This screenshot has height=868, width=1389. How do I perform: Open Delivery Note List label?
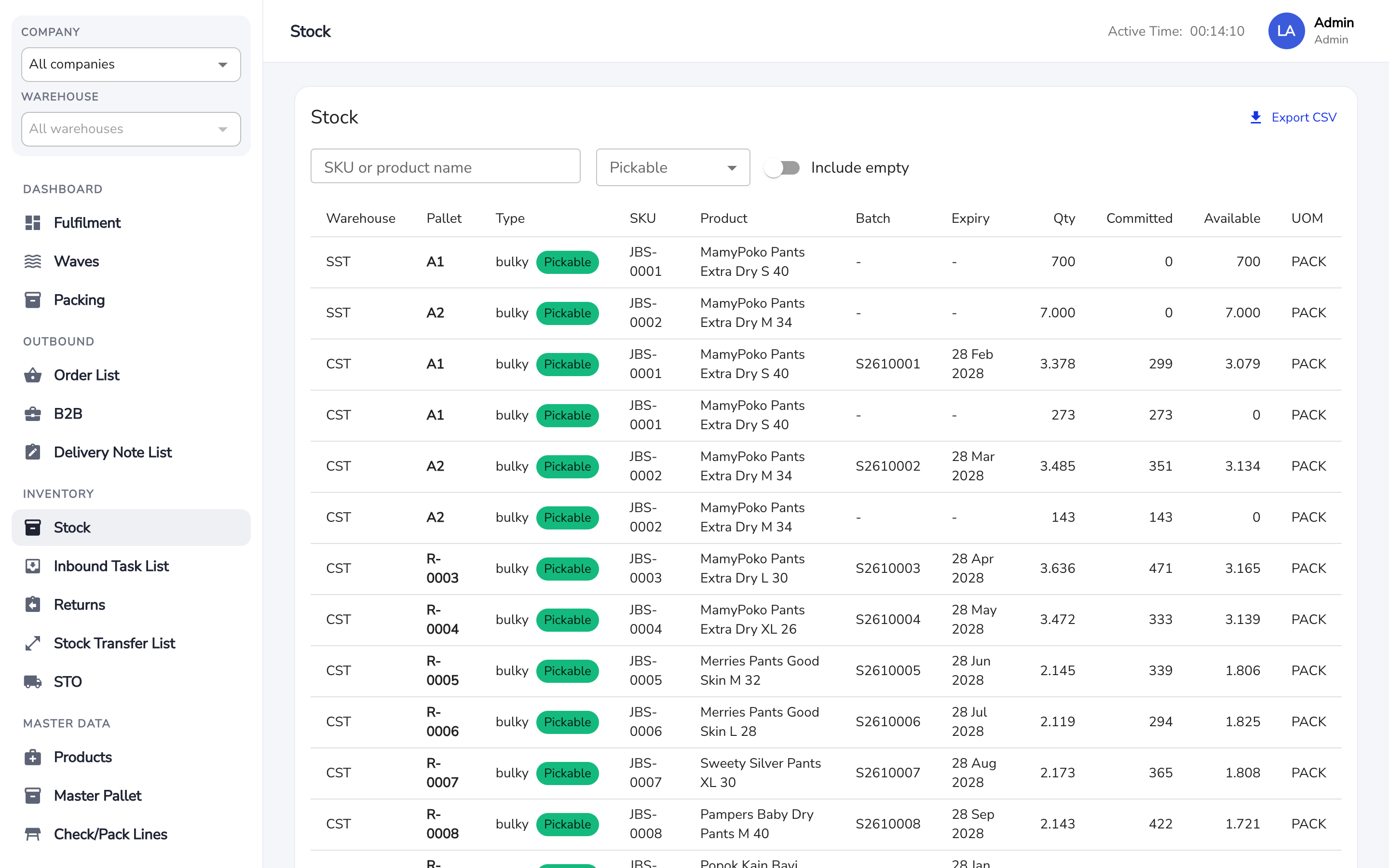(x=112, y=452)
